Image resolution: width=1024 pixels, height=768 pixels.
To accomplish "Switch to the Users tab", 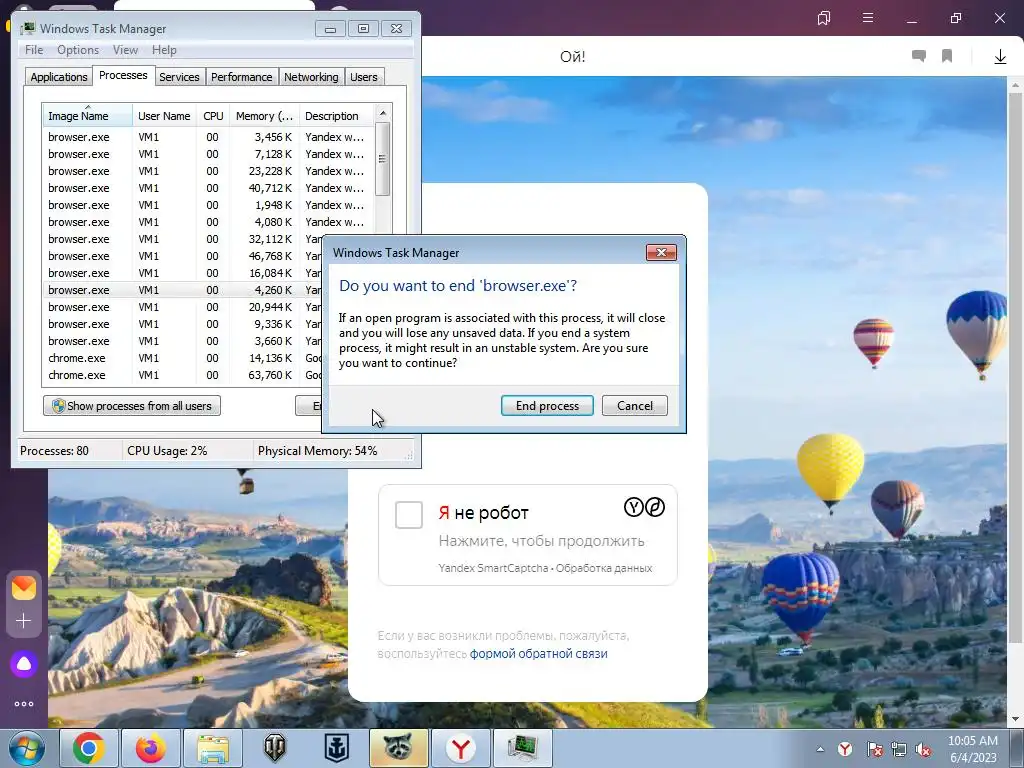I will 363,77.
